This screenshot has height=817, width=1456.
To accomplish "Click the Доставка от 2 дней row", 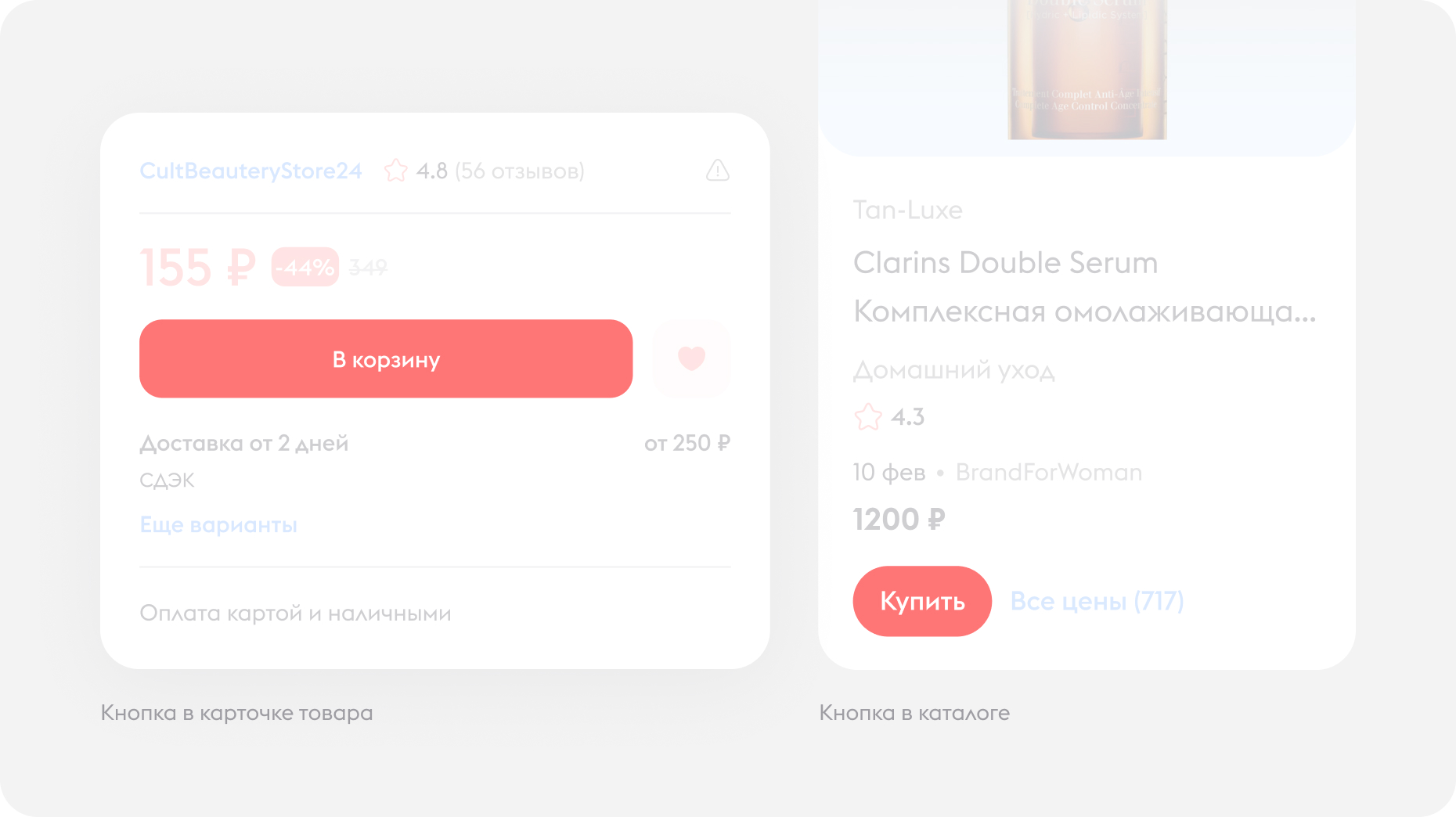I will [434, 443].
